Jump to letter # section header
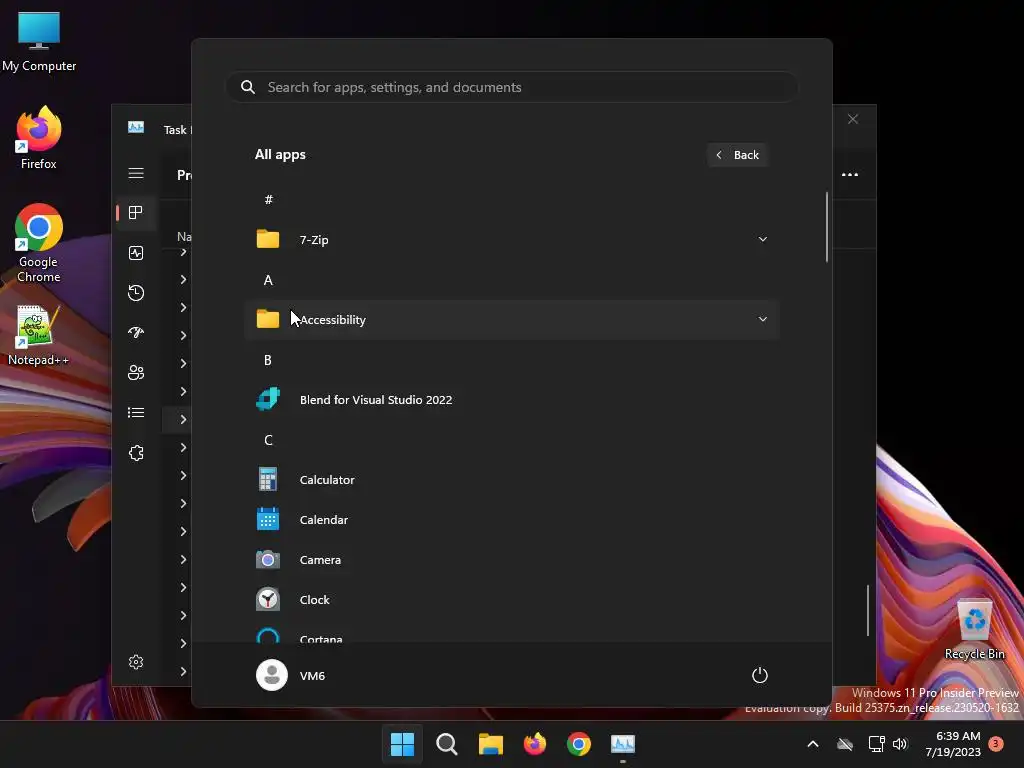The height and width of the screenshot is (768, 1024). [x=268, y=200]
